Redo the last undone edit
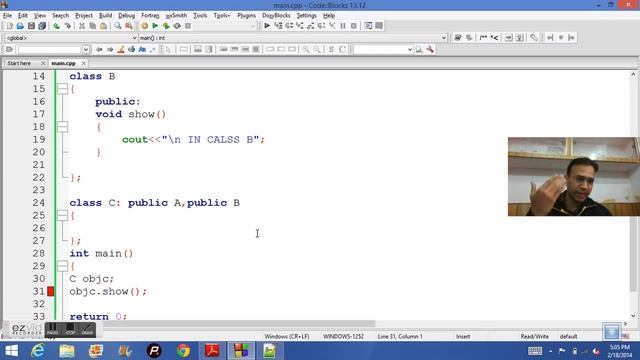The image size is (640, 360). click(67, 26)
